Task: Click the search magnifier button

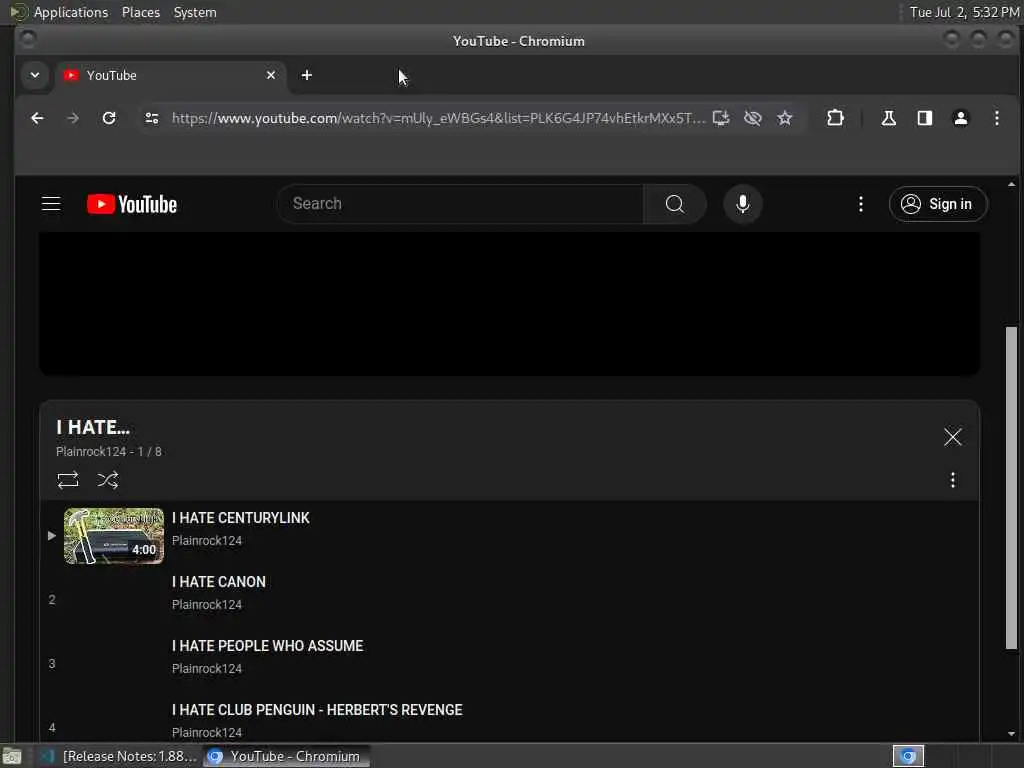Action: tap(675, 204)
